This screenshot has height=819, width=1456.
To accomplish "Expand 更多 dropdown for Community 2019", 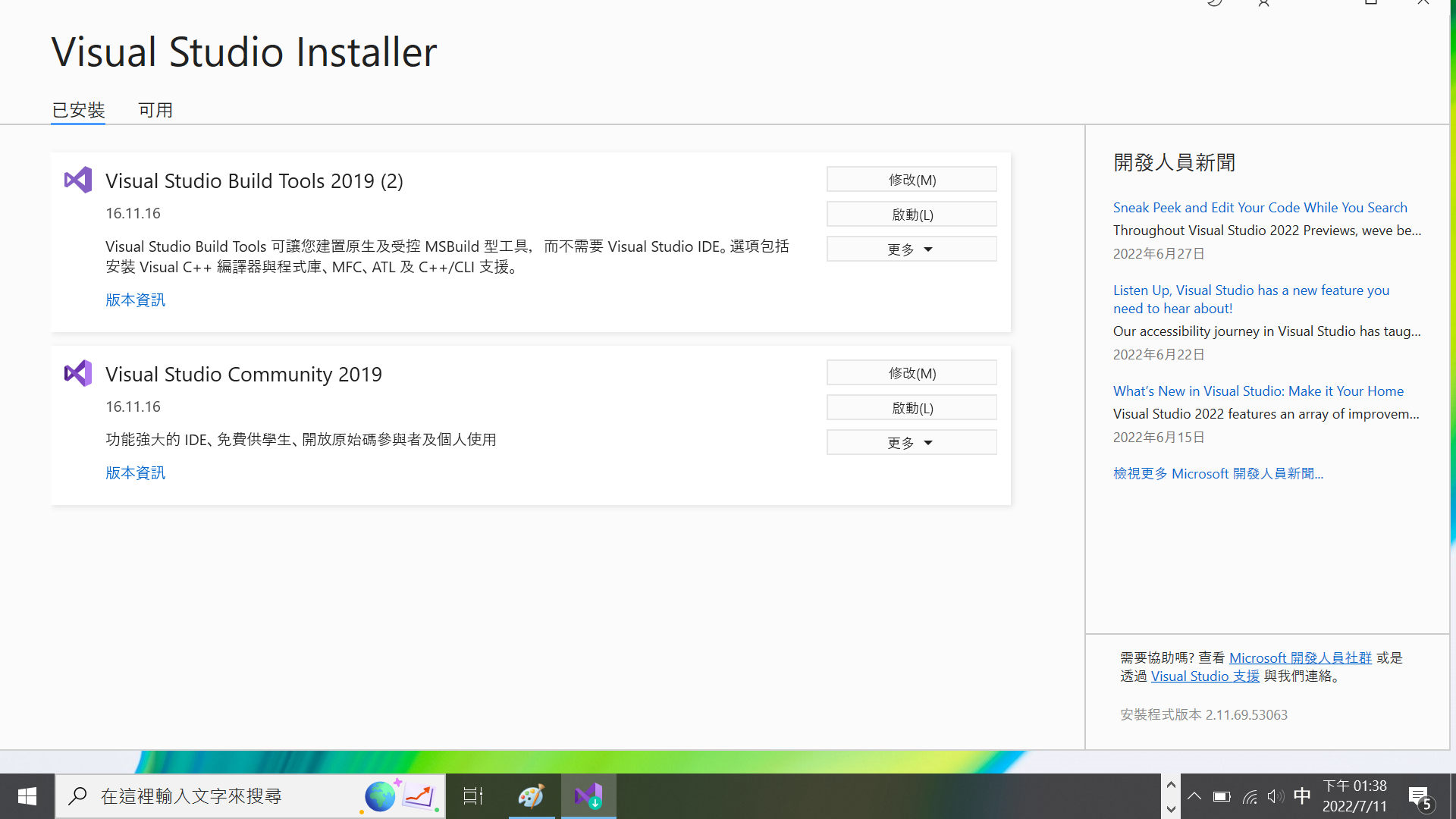I will (x=912, y=443).
